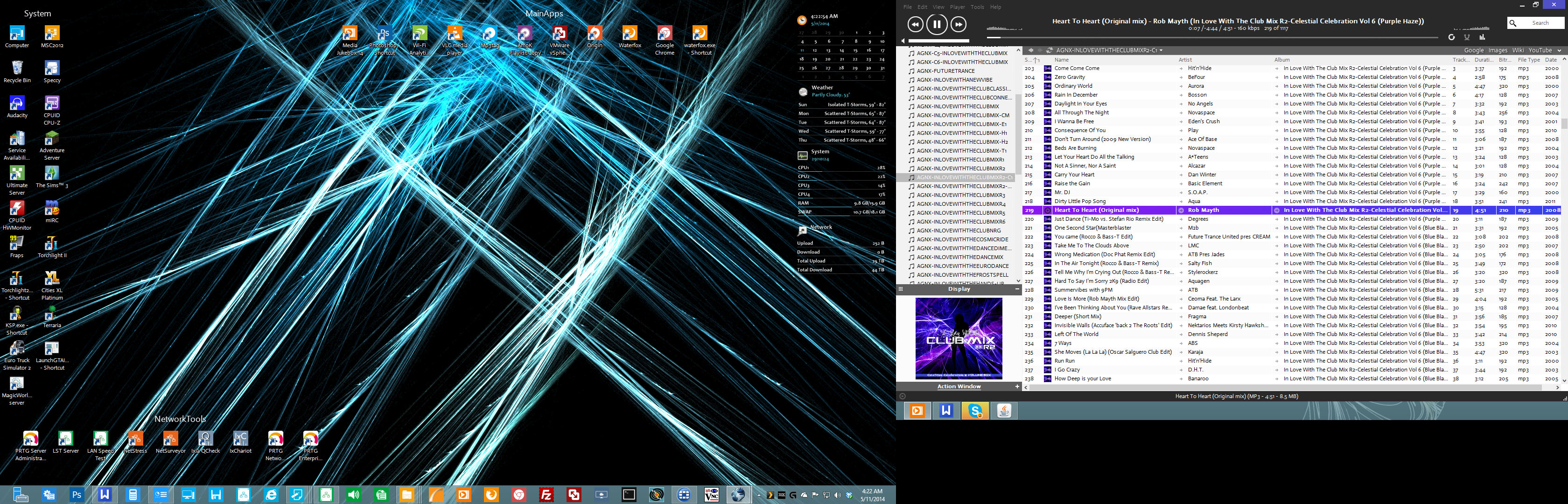Open the Java app on second taskbar
Image resolution: width=1568 pixels, height=504 pixels.
pyautogui.click(x=1004, y=411)
